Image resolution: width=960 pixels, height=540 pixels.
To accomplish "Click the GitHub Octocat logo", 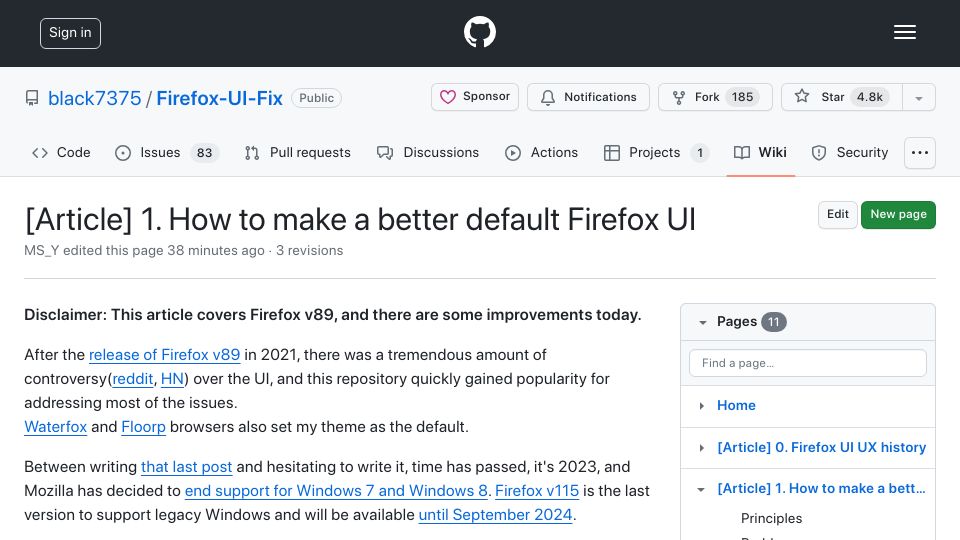I will (479, 32).
